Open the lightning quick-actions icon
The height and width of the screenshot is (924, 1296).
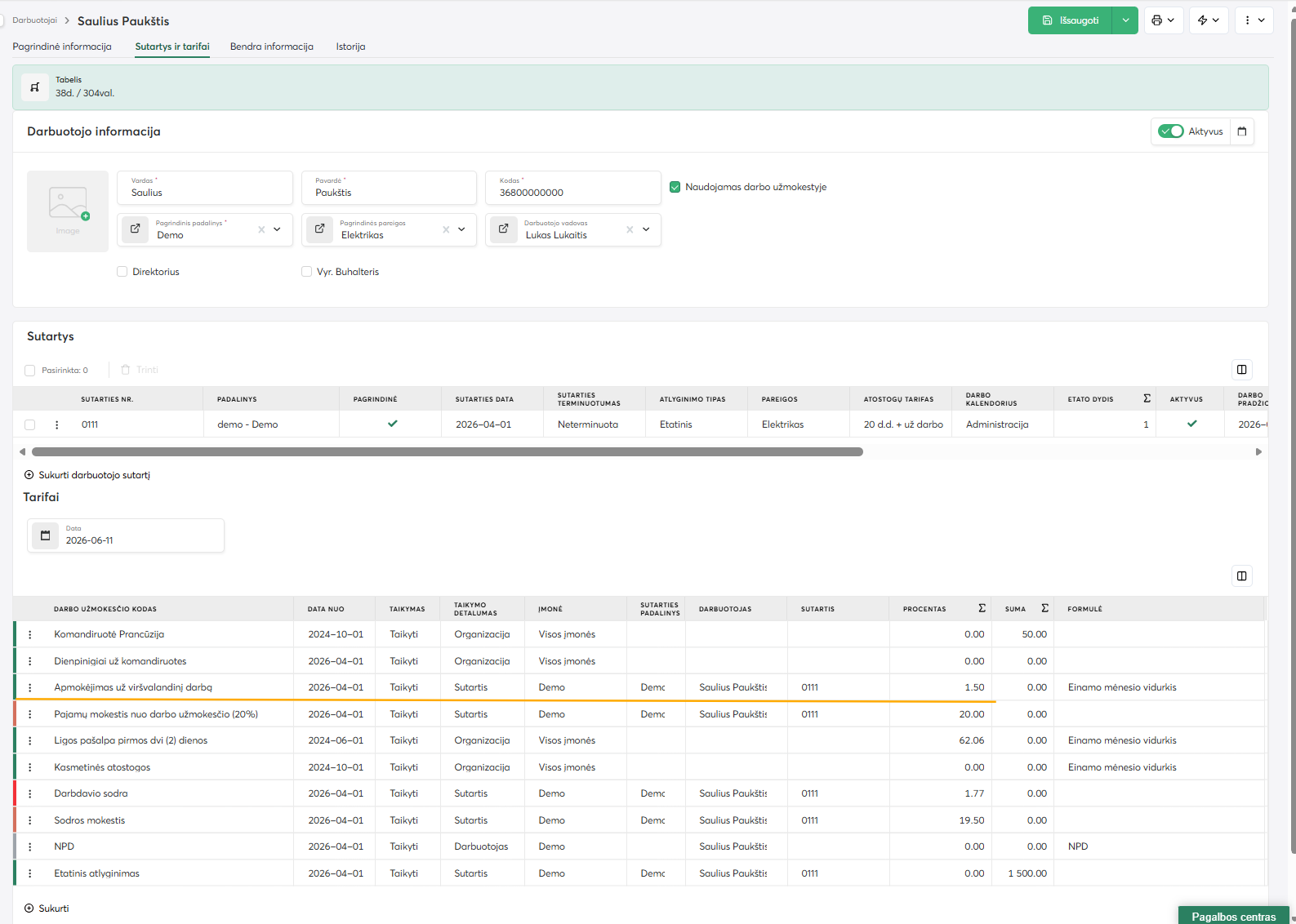(1209, 20)
